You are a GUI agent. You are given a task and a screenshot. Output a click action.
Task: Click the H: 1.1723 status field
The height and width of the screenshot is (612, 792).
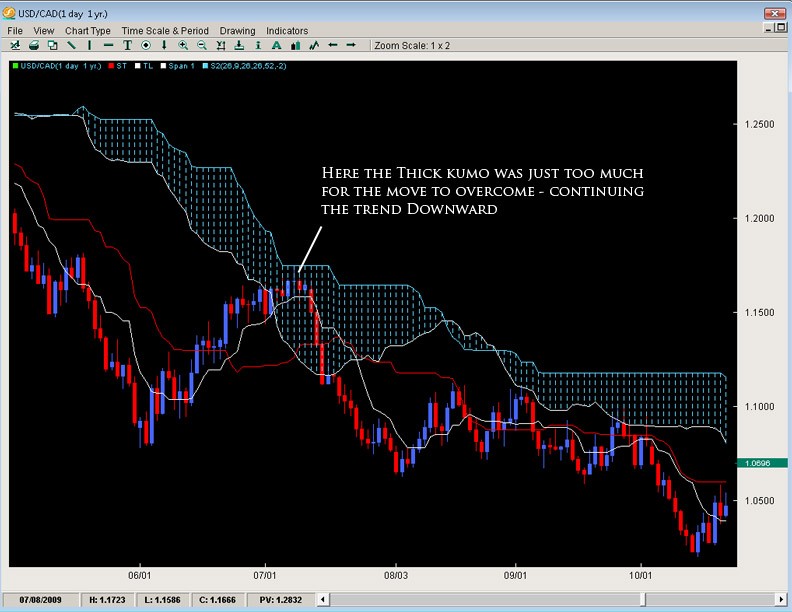click(107, 600)
